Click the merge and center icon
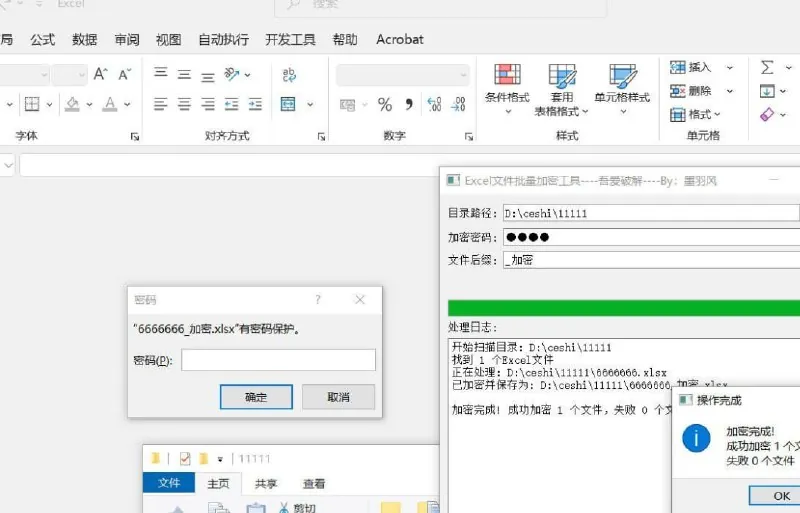The image size is (800, 513). [288, 104]
